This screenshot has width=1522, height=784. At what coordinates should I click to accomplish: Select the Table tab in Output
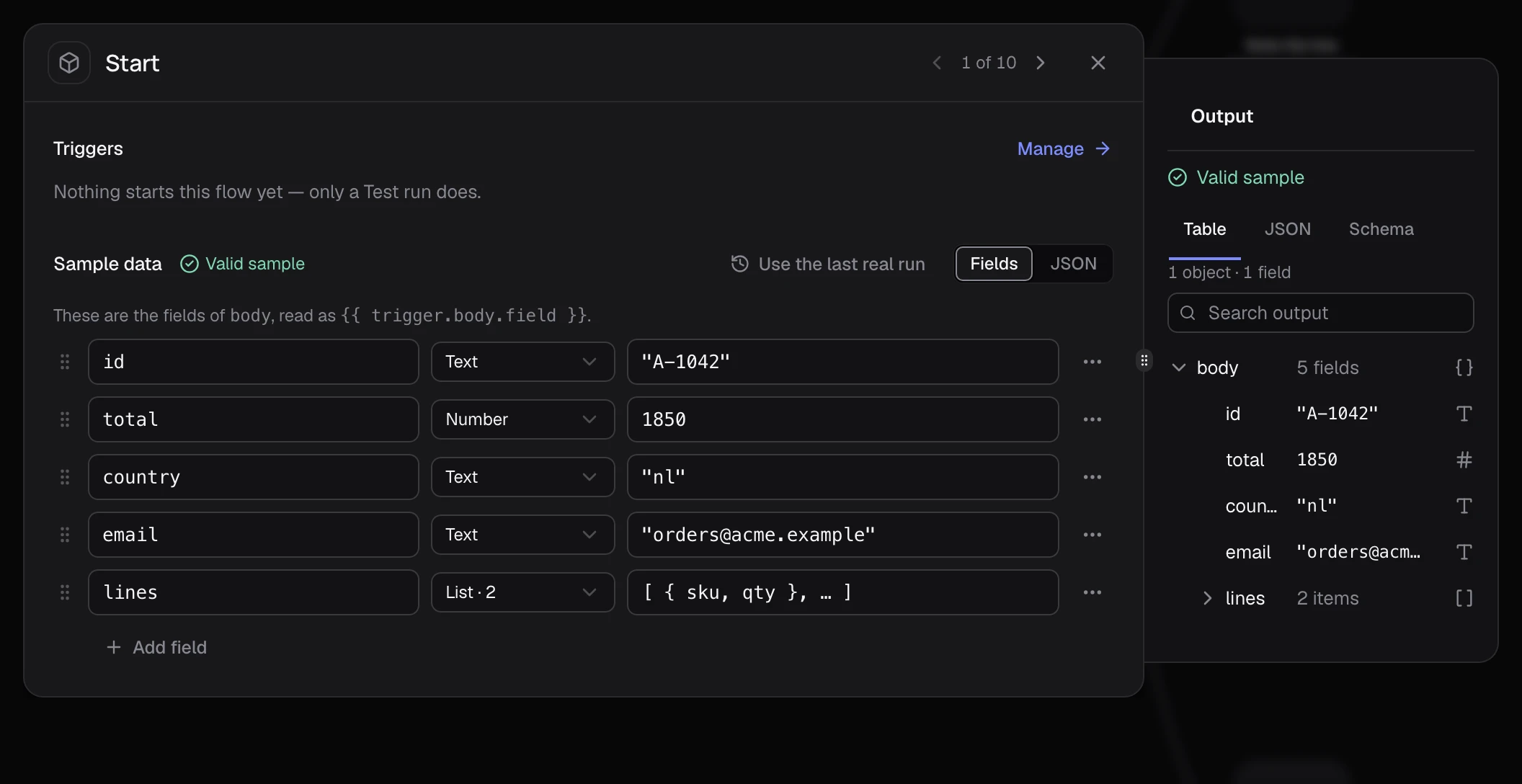click(1204, 229)
